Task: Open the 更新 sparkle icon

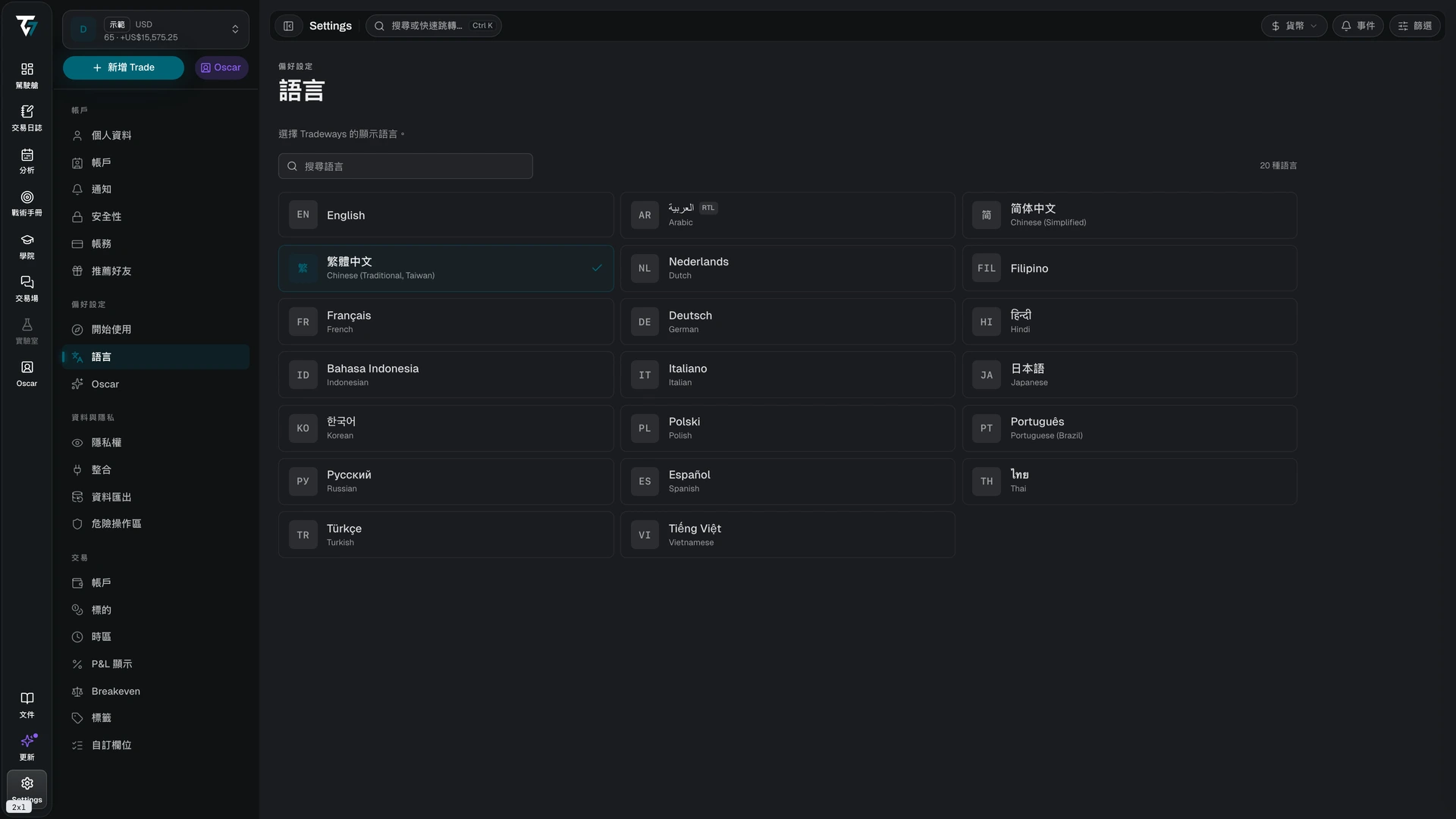Action: pyautogui.click(x=27, y=748)
